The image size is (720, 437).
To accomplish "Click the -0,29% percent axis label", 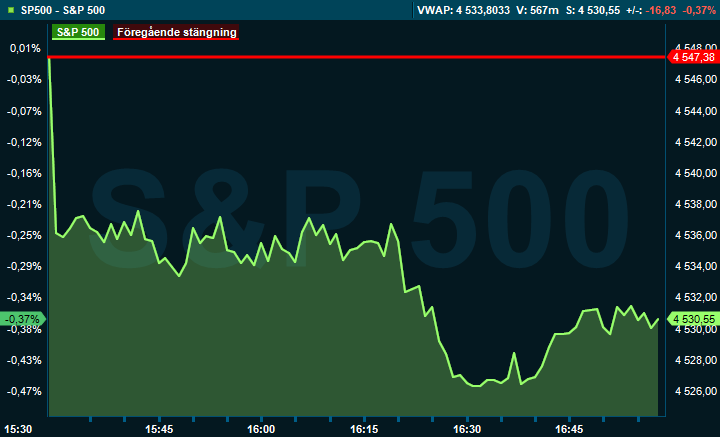I will [x=24, y=266].
